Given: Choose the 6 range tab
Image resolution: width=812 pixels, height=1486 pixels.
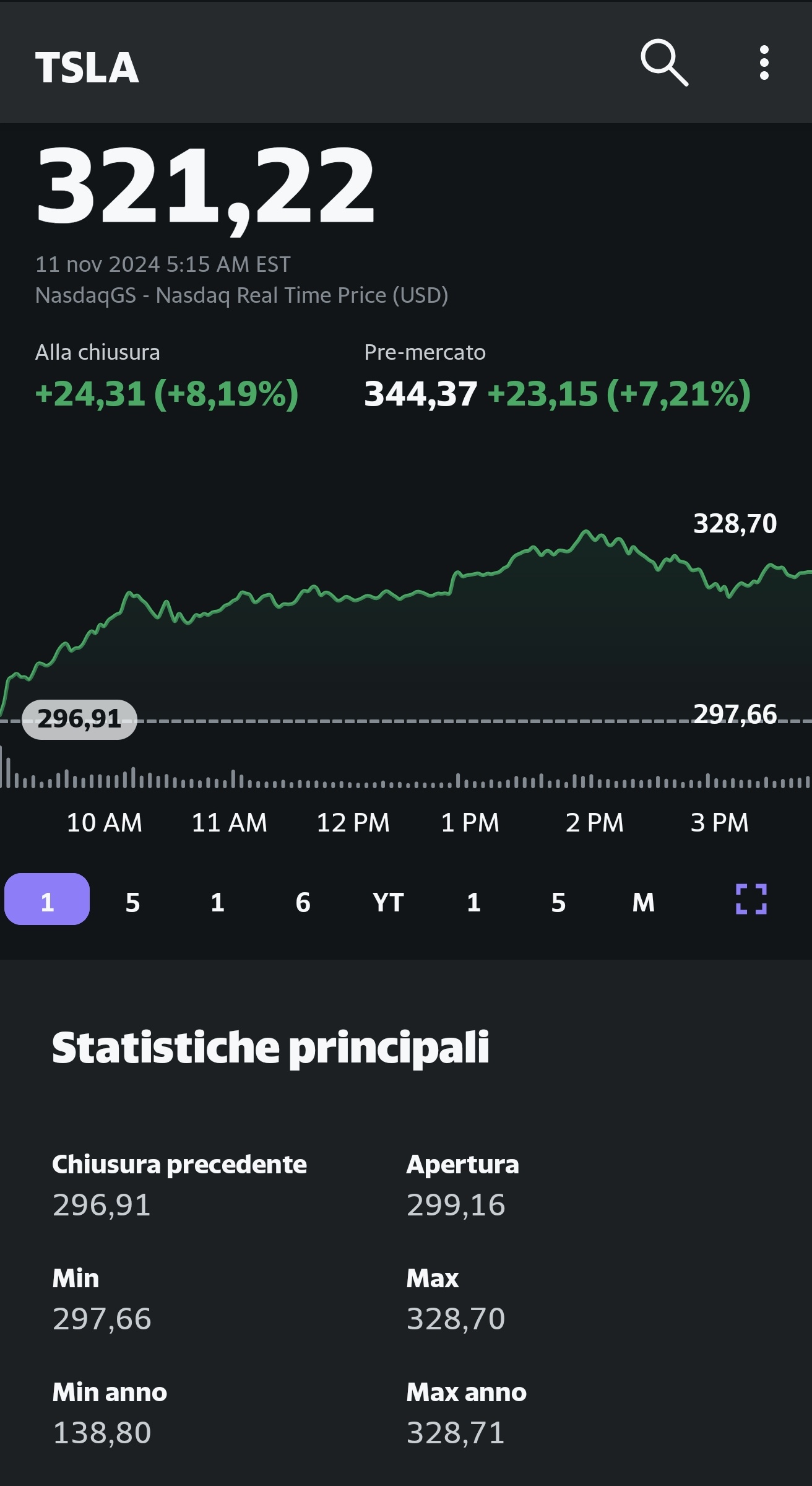Looking at the screenshot, I should pos(303,902).
